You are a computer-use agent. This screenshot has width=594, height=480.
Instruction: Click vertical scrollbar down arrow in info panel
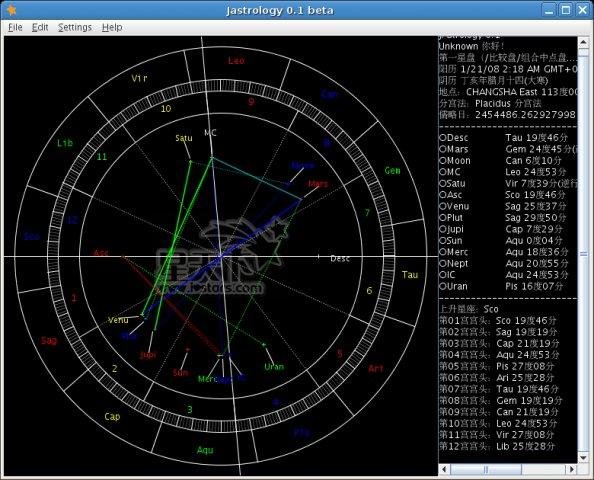[583, 458]
